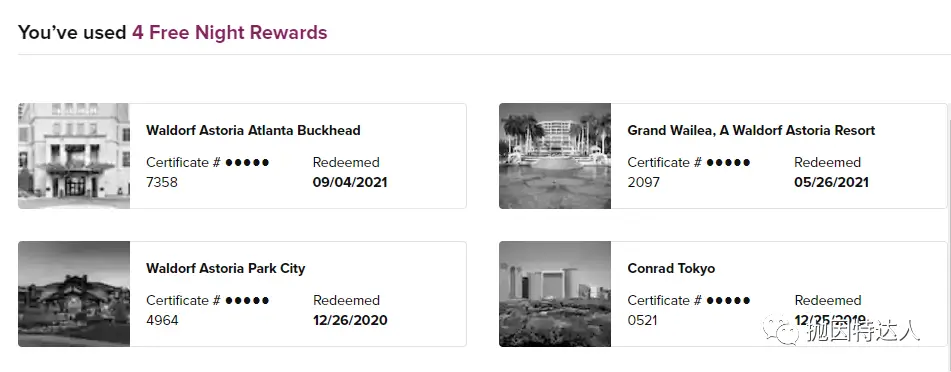Click the Waldorf Astoria Park City title
Viewport: 951px width, 372px height.
coord(226,268)
